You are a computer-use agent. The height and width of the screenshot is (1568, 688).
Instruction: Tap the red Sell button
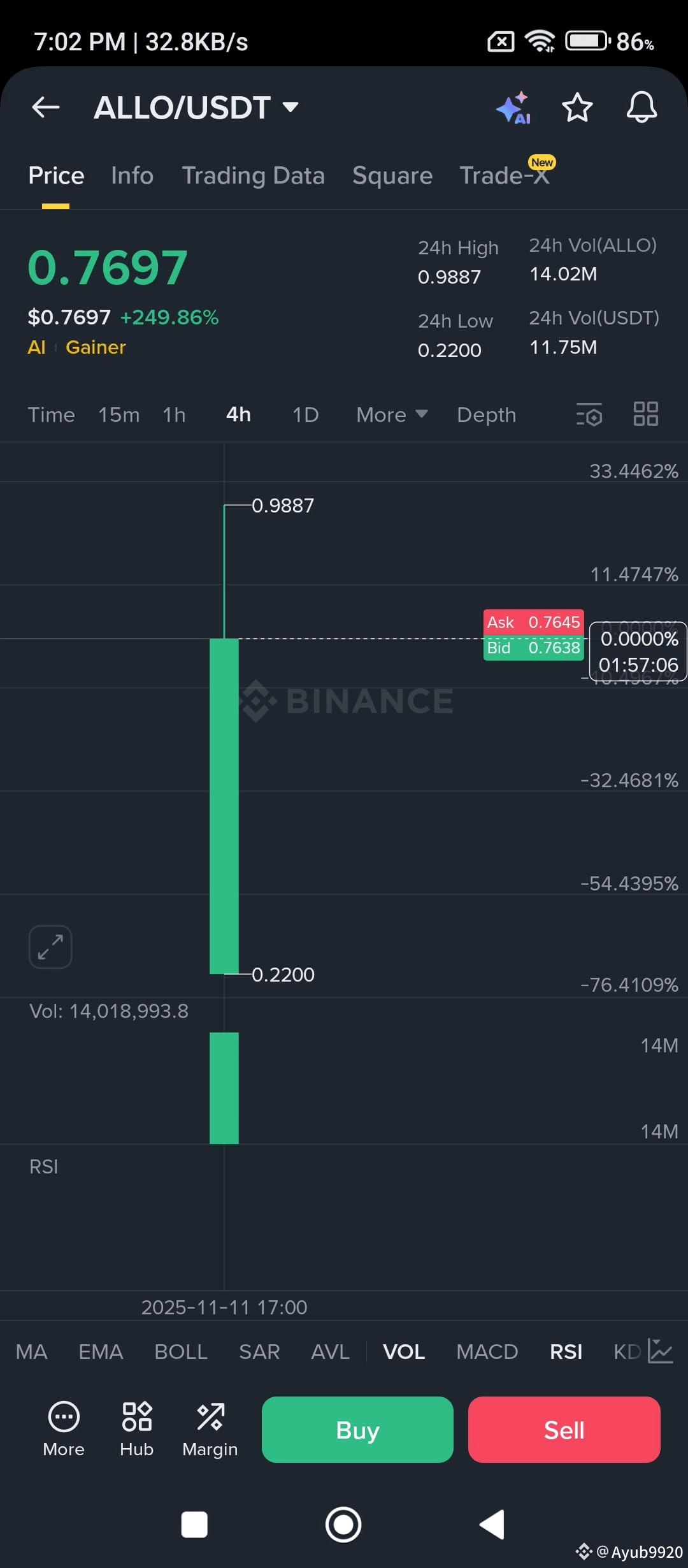pos(564,1430)
